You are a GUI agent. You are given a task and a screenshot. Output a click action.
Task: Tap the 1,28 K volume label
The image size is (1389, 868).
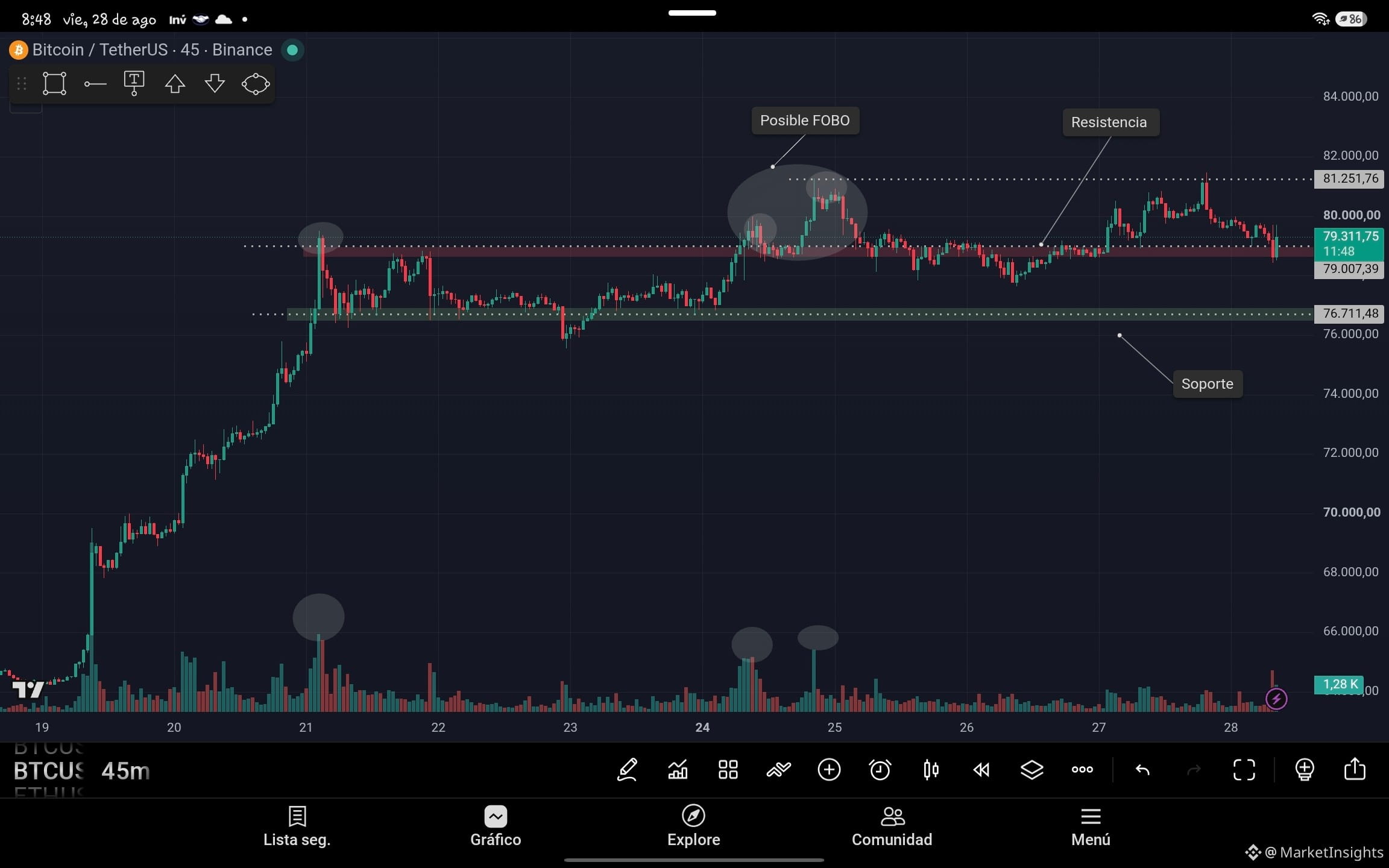click(x=1339, y=685)
